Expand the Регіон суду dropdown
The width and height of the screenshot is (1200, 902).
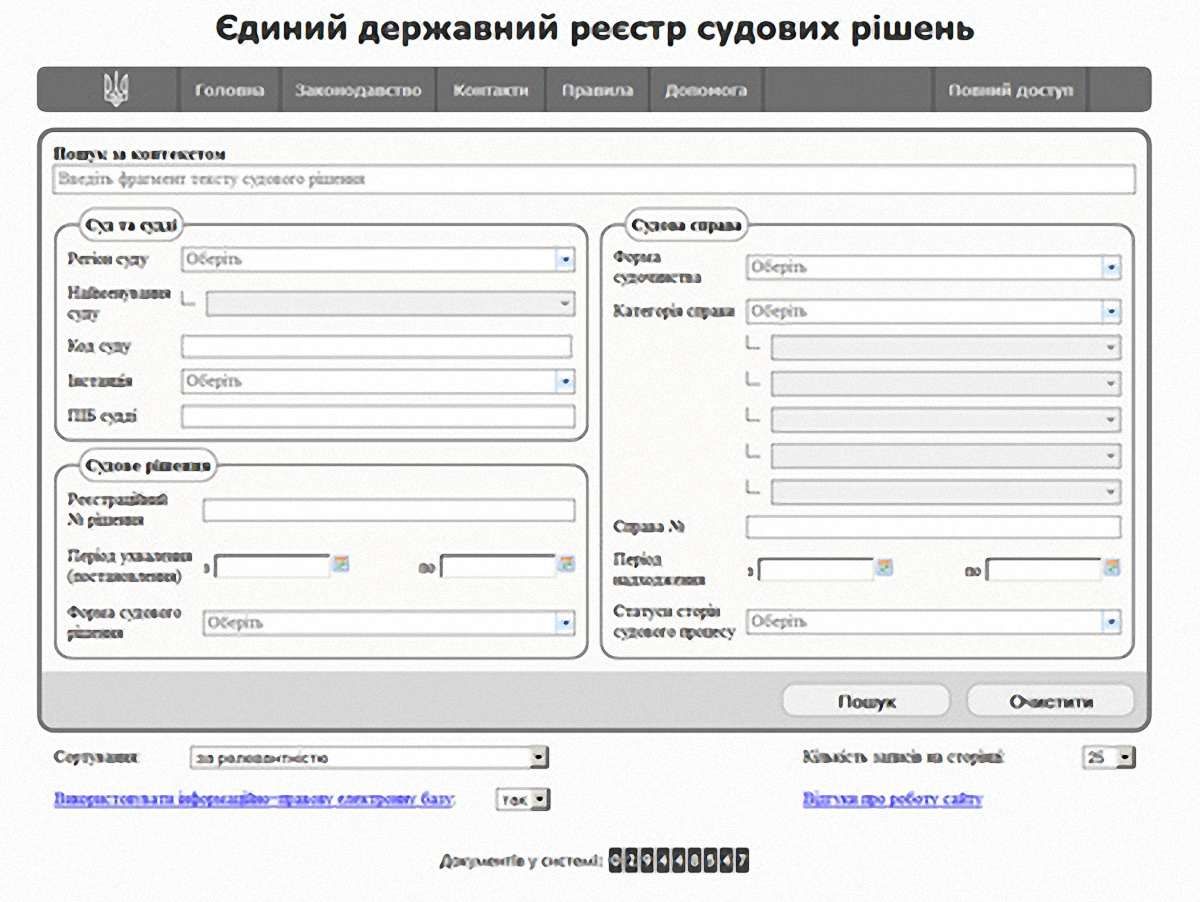coord(378,259)
